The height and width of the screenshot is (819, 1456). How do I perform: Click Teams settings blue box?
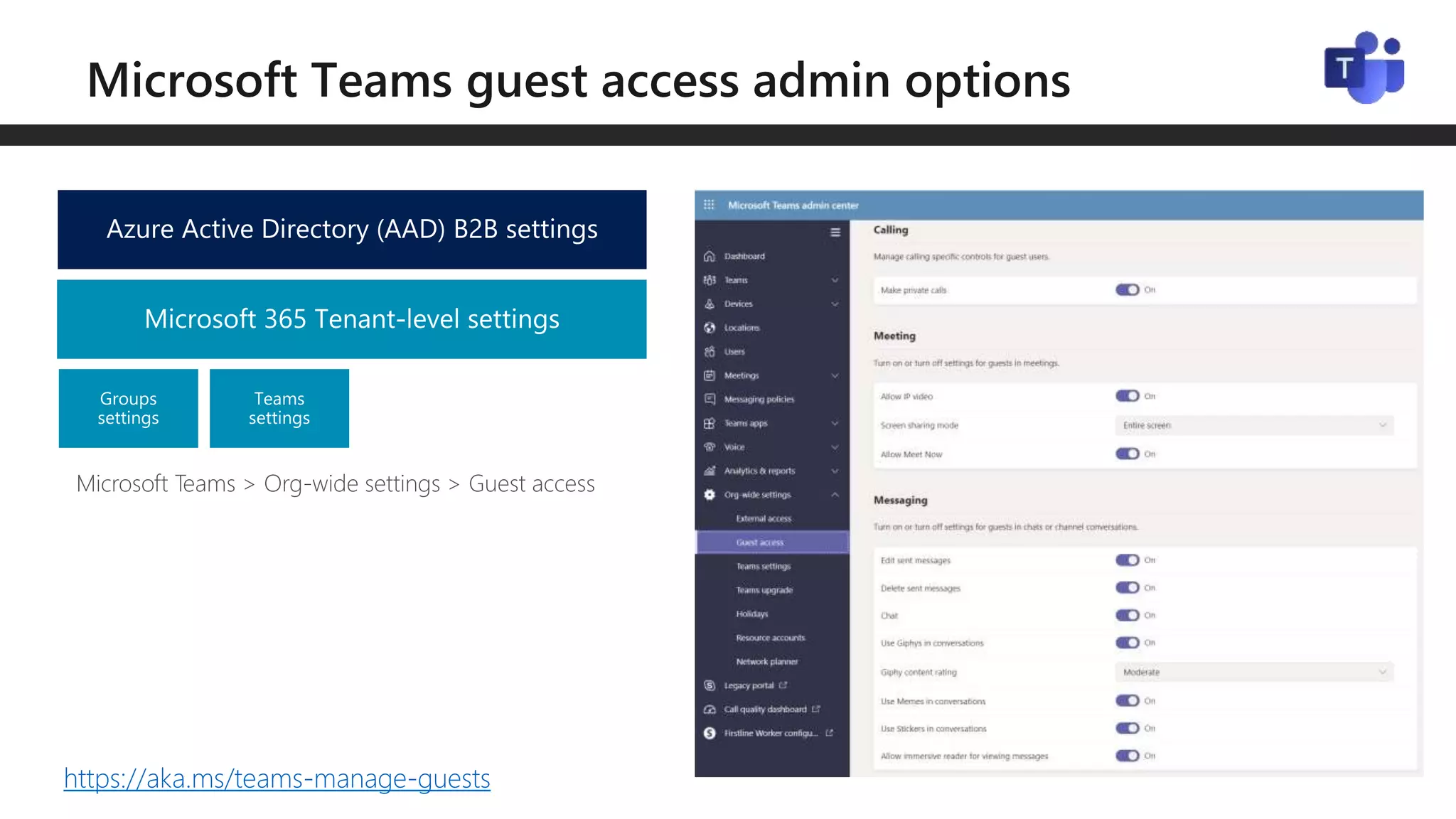pos(279,408)
